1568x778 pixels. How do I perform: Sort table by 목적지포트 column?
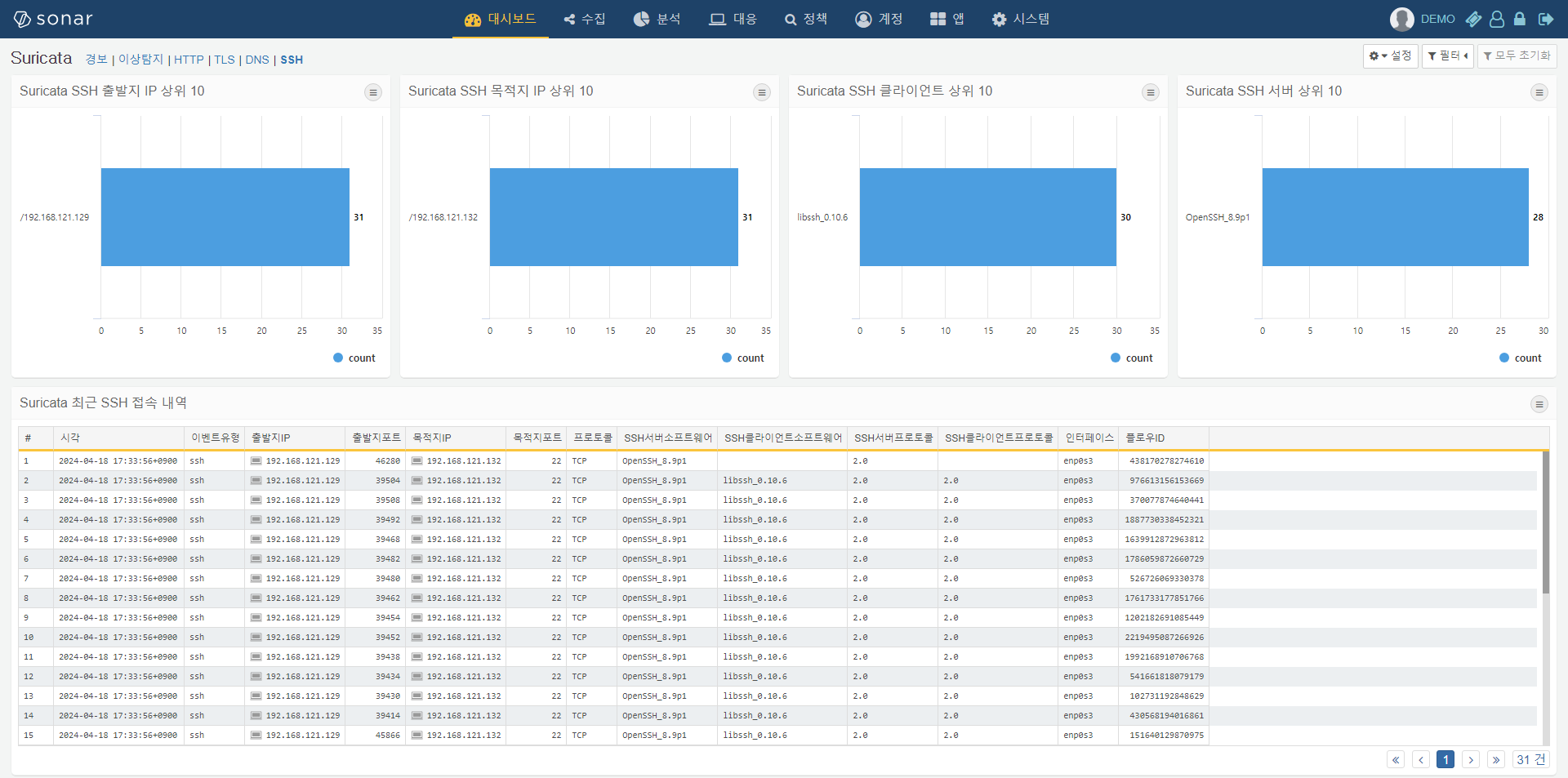pos(537,438)
